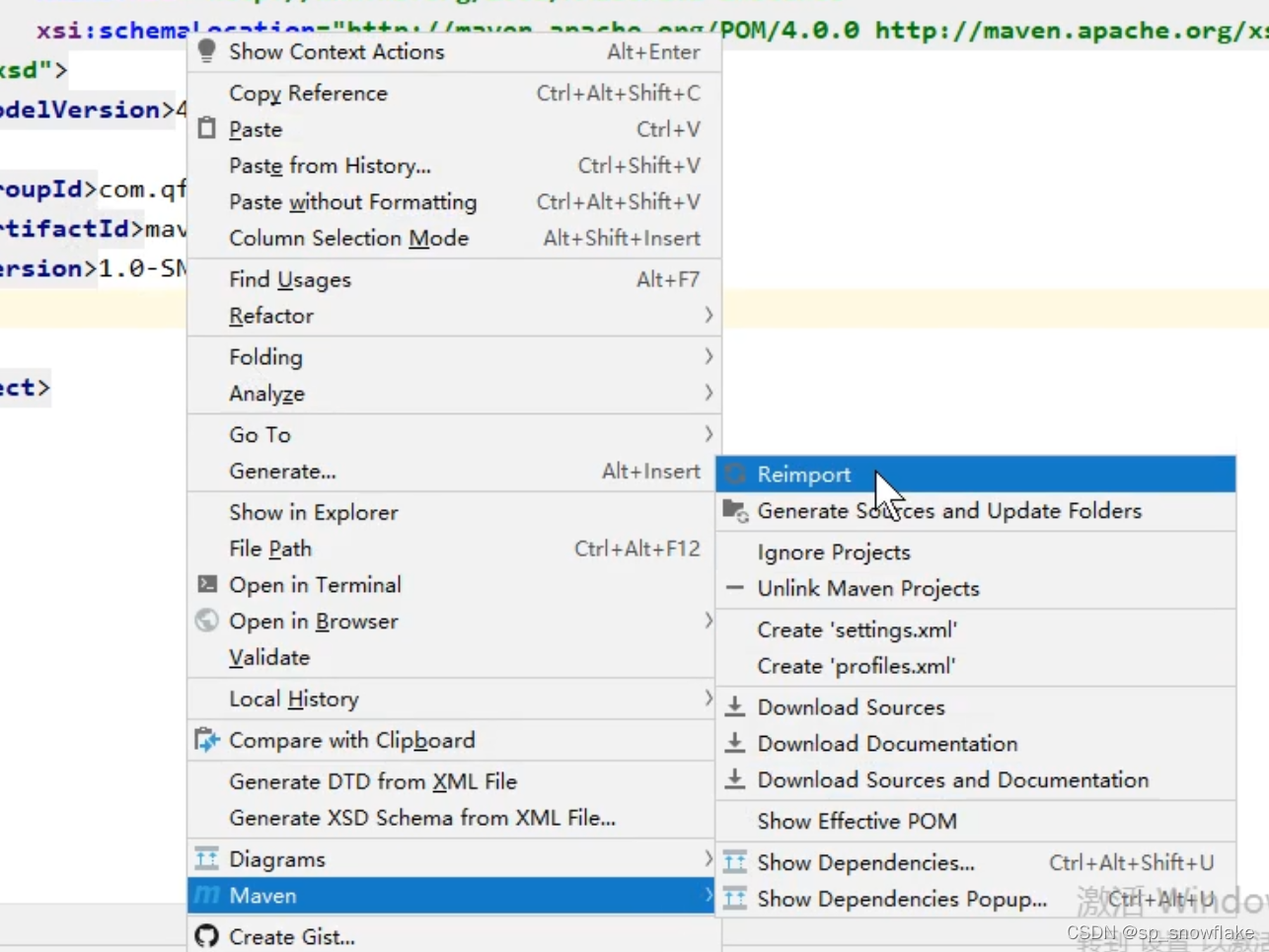
Task: Click the lightbulb icon beside Show Context Actions
Action: point(206,51)
